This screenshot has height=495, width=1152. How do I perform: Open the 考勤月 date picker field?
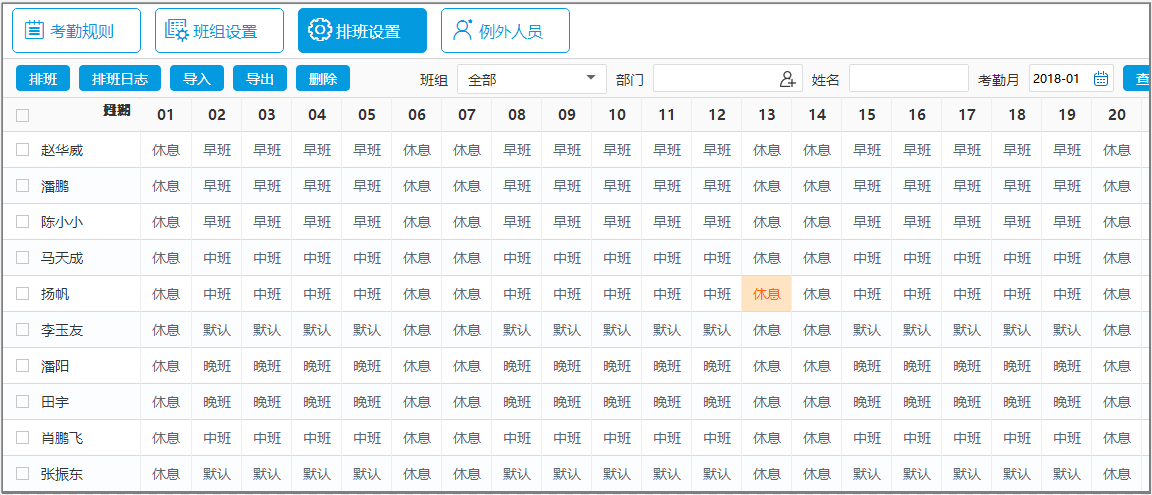point(1060,79)
